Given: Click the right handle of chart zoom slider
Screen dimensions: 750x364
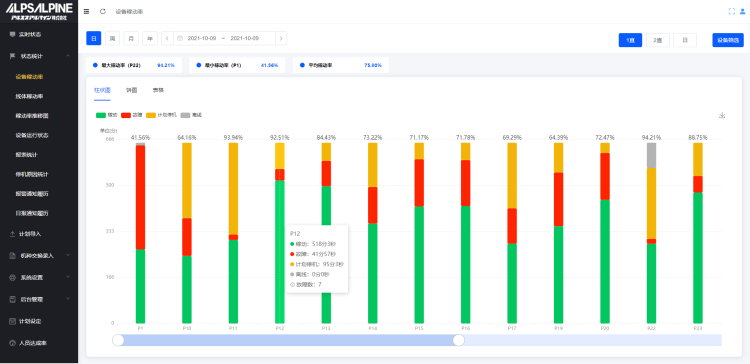Looking at the screenshot, I should pos(459,340).
